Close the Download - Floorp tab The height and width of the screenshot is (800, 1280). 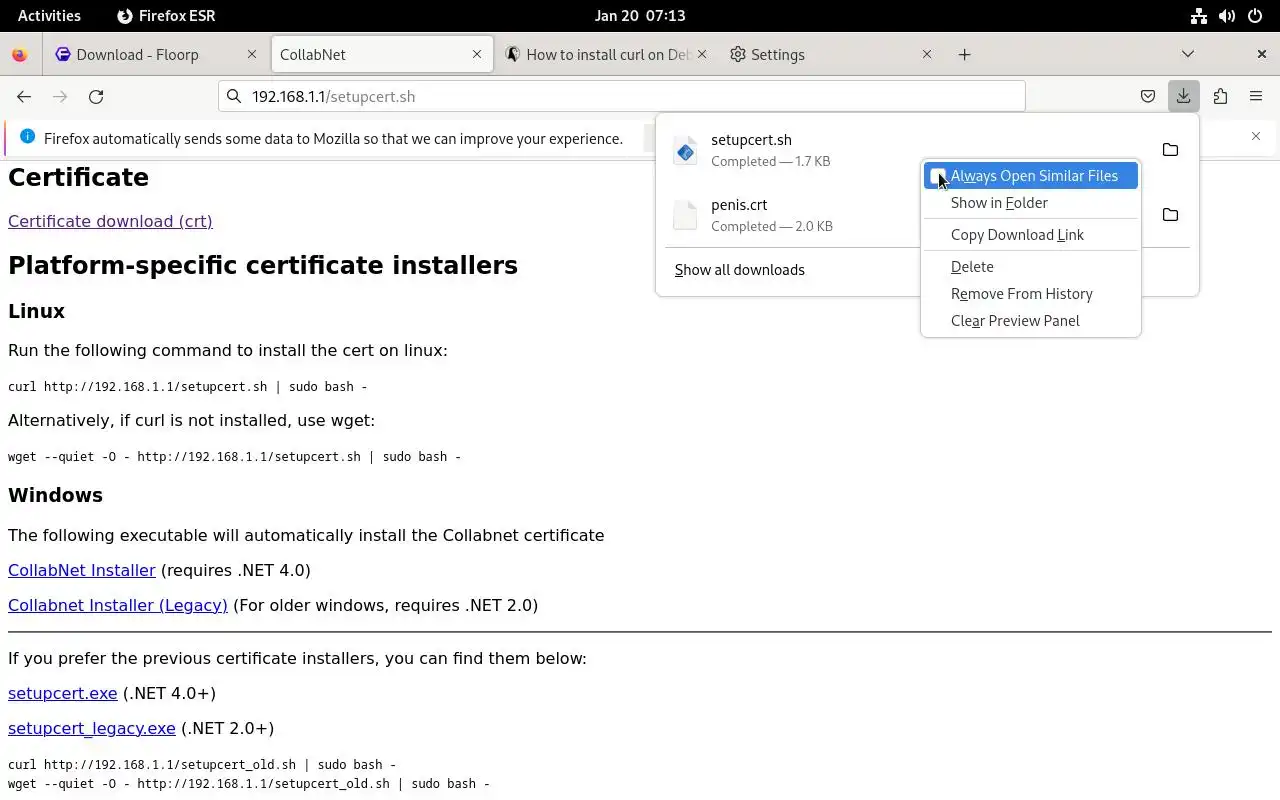coord(252,54)
